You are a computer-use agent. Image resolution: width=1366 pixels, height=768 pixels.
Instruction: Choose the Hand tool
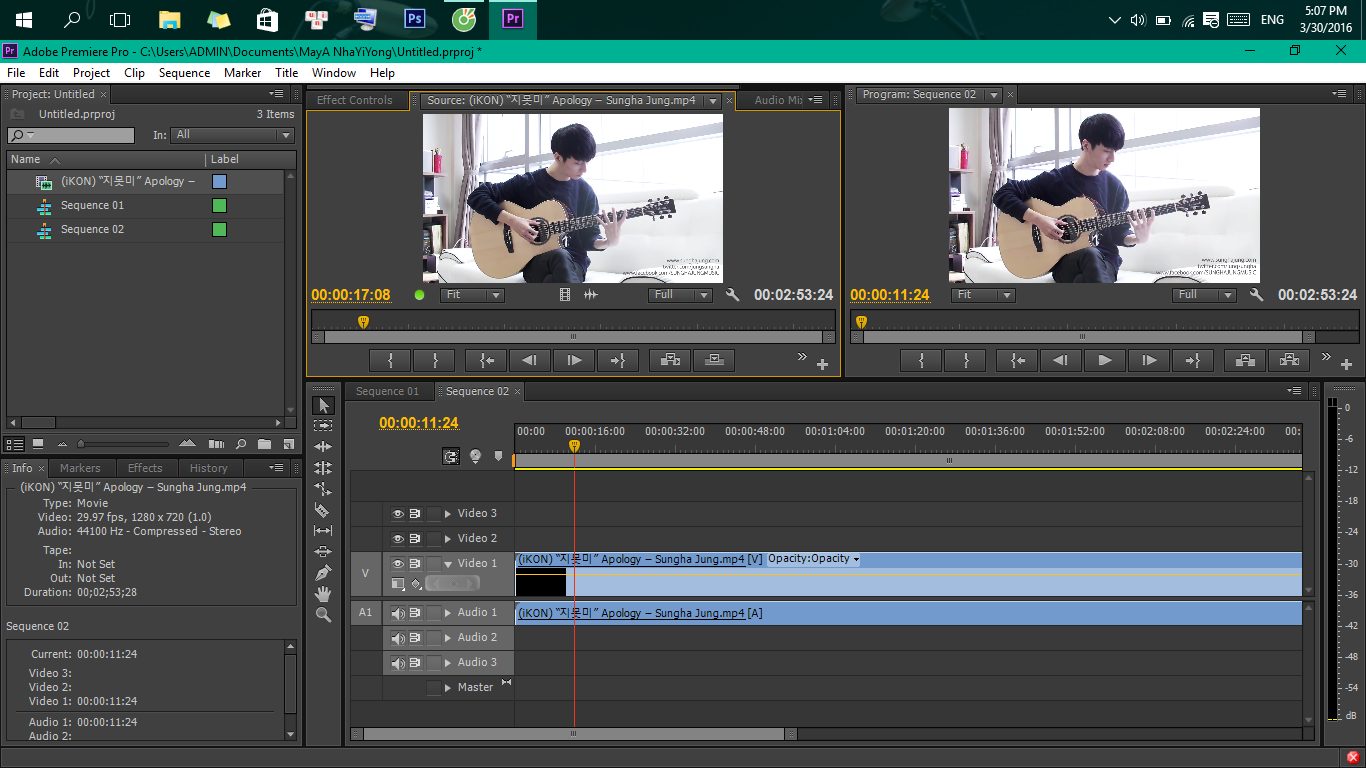click(x=323, y=594)
